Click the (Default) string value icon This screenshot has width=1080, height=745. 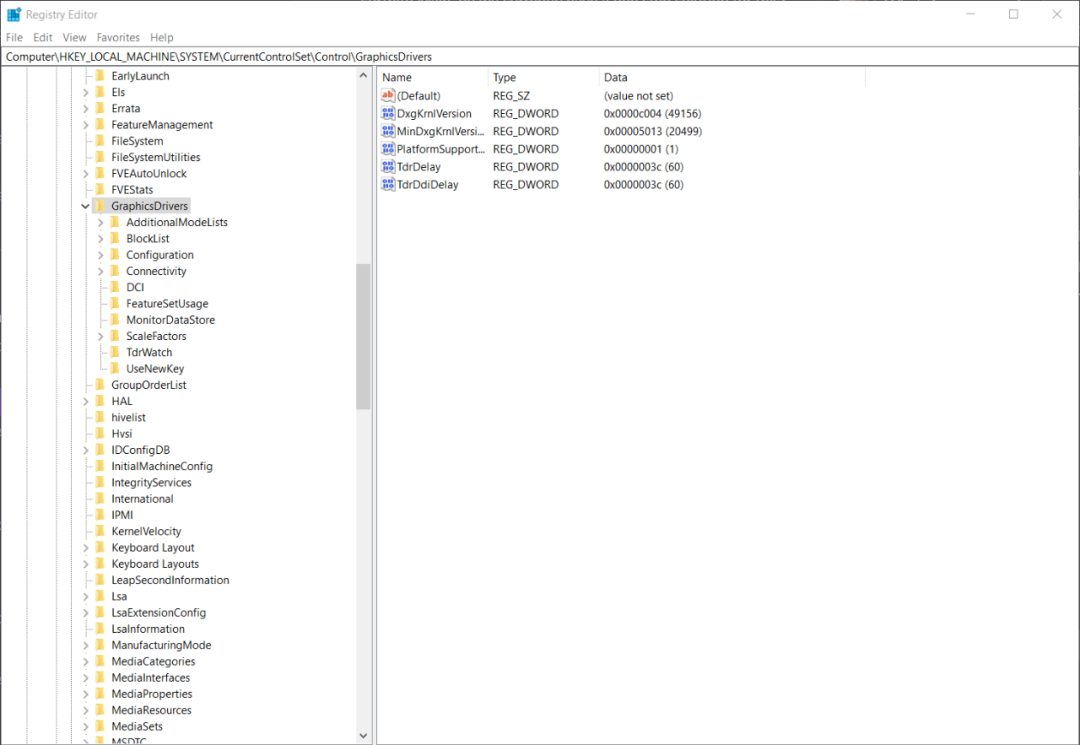coord(388,96)
